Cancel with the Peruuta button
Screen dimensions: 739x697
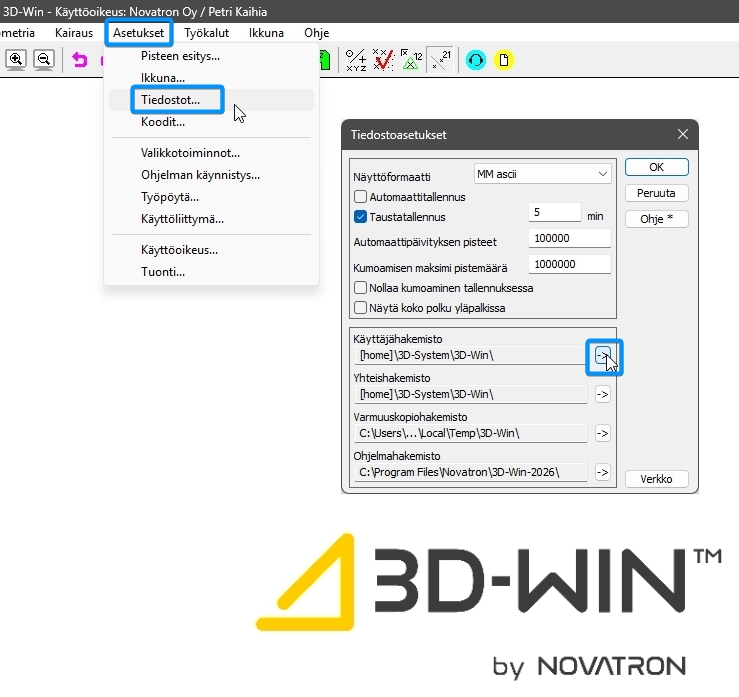tap(657, 193)
